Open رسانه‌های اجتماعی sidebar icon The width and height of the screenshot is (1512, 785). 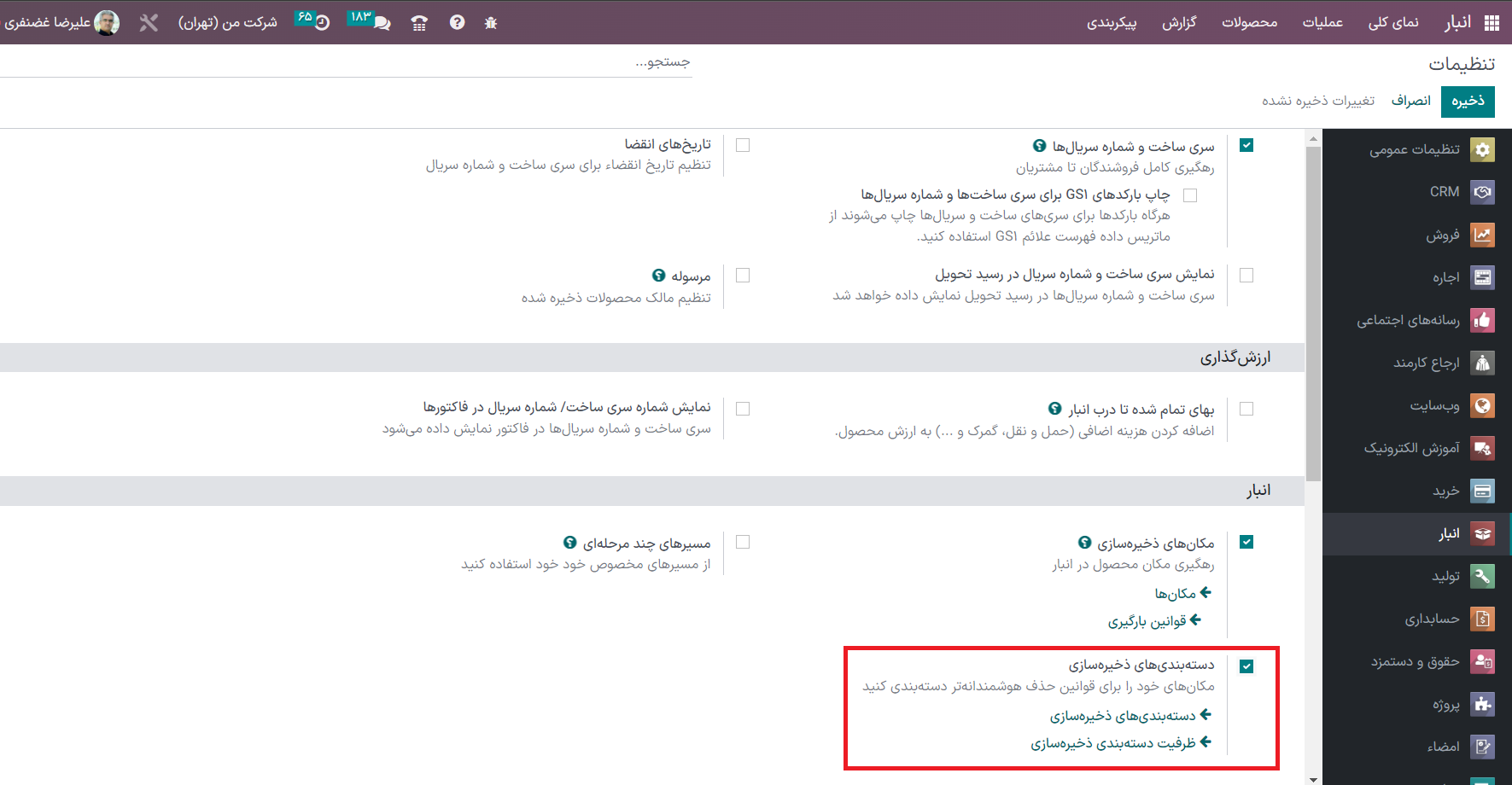click(1483, 320)
